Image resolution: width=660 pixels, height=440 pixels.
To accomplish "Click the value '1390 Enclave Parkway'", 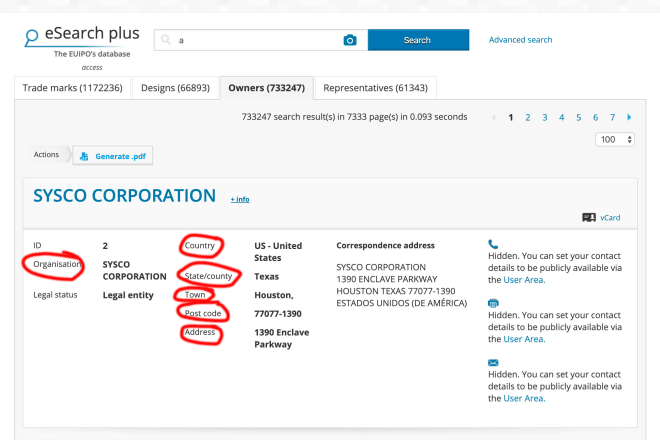I will click(282, 338).
